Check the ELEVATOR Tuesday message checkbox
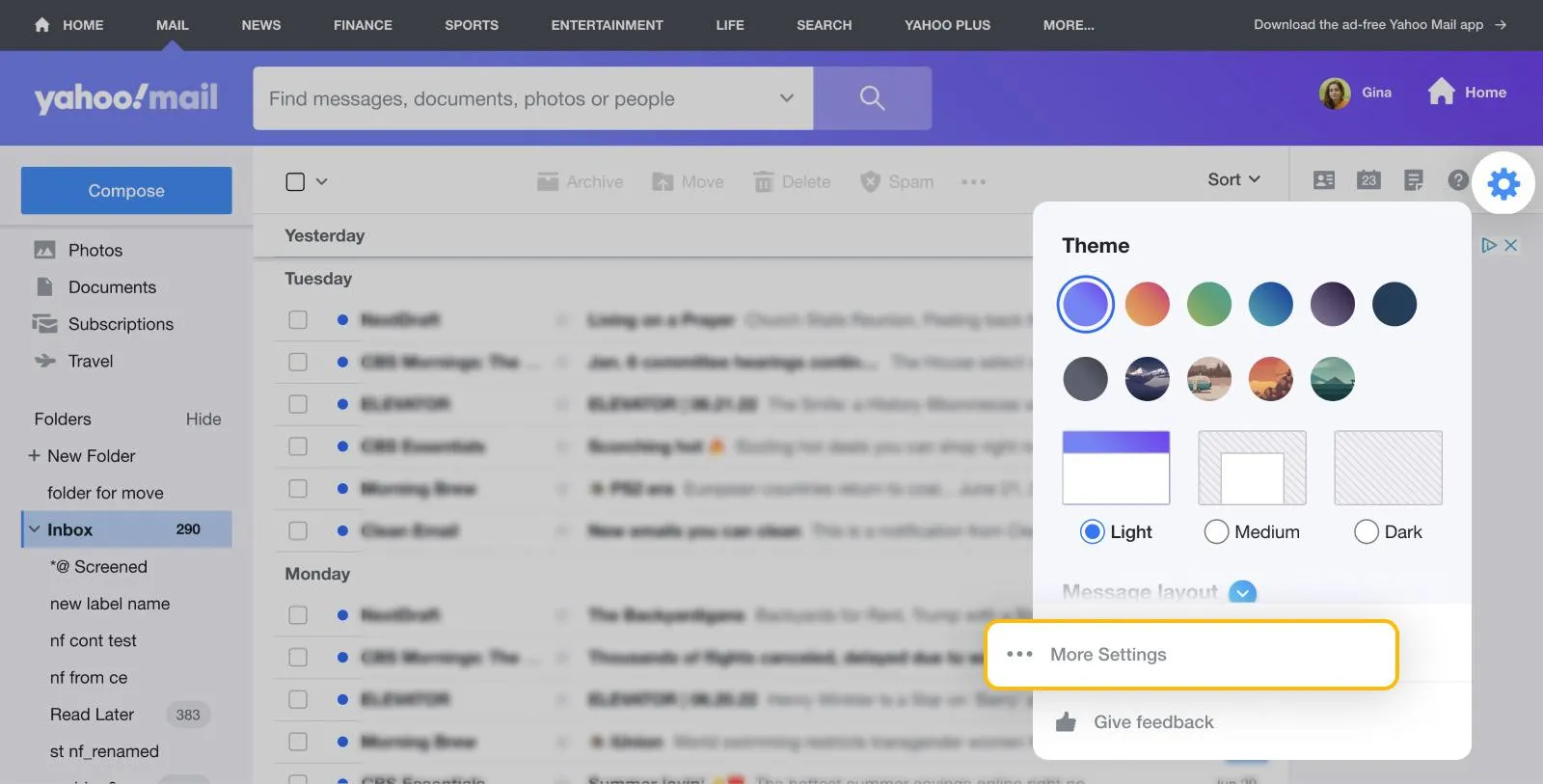 pyautogui.click(x=298, y=404)
